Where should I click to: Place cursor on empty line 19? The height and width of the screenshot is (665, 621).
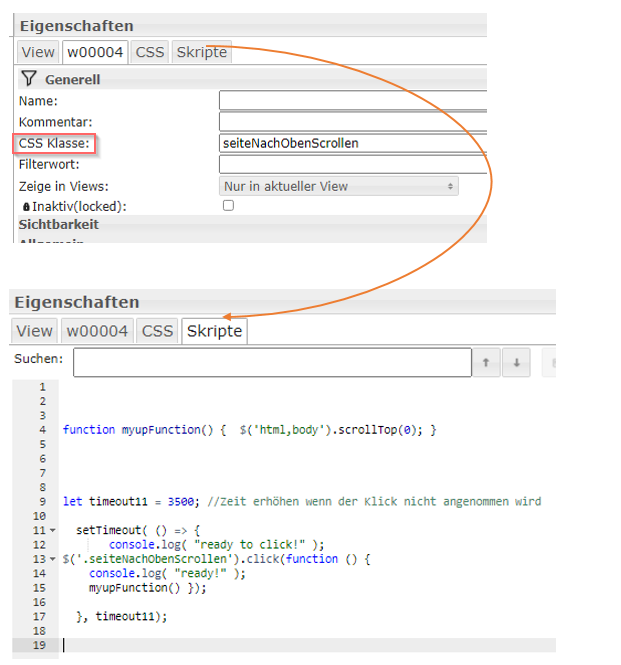(x=309, y=645)
